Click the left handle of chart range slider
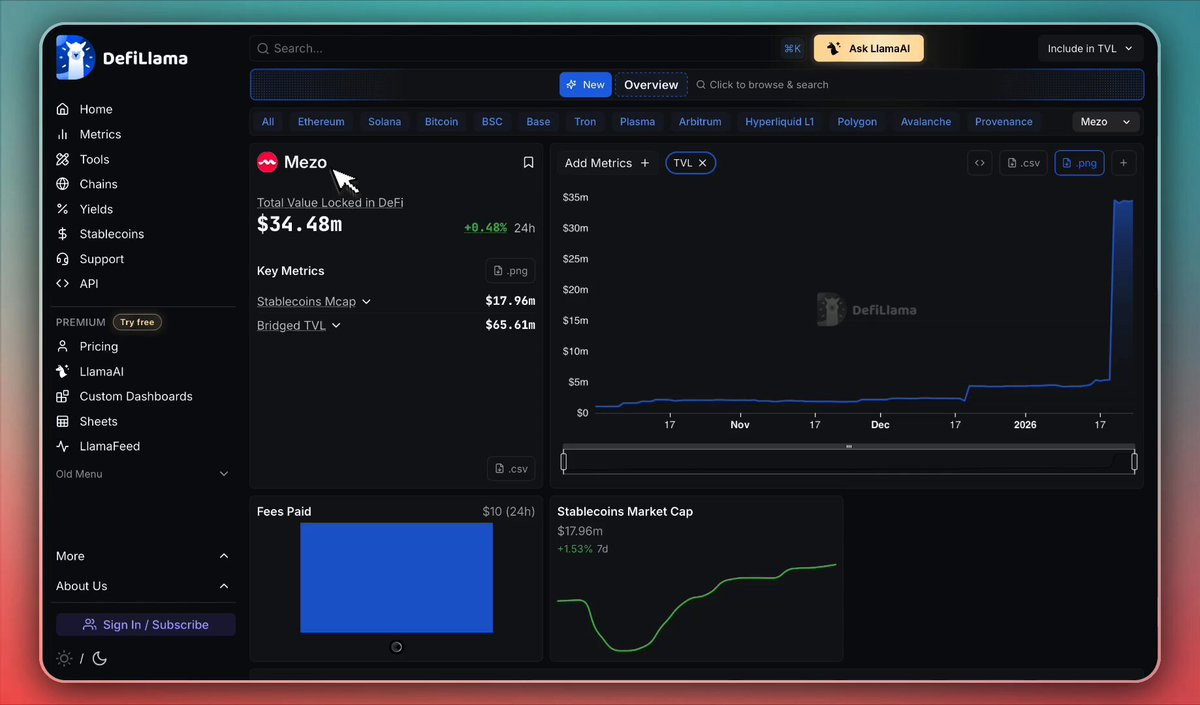Viewport: 1200px width, 705px height. [x=564, y=461]
